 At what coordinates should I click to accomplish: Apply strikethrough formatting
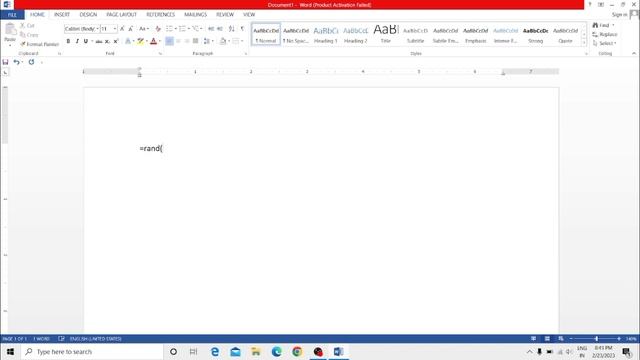coord(99,41)
